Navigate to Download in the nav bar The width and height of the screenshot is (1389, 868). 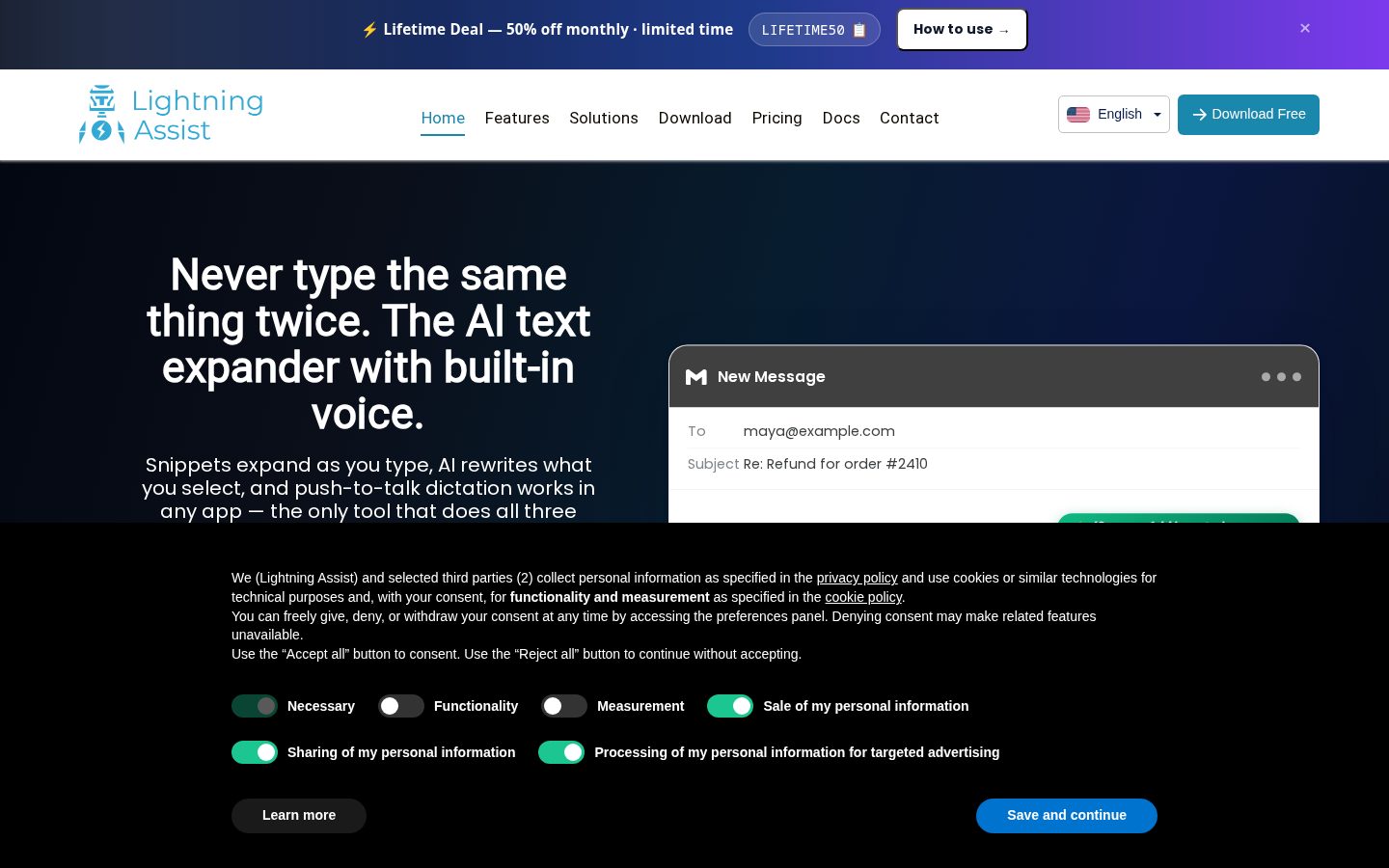pyautogui.click(x=695, y=118)
